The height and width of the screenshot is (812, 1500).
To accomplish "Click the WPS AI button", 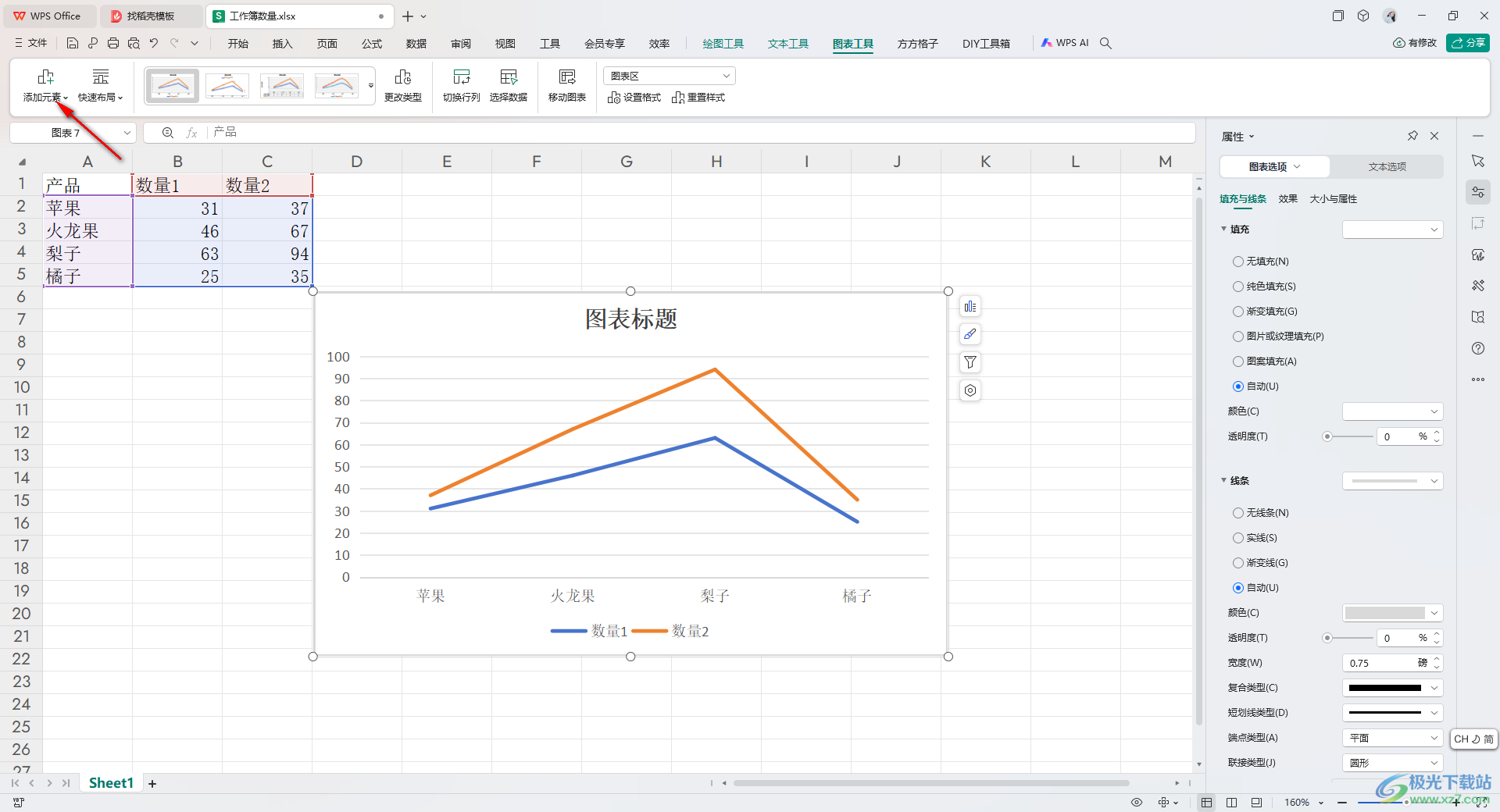I will (x=1065, y=44).
